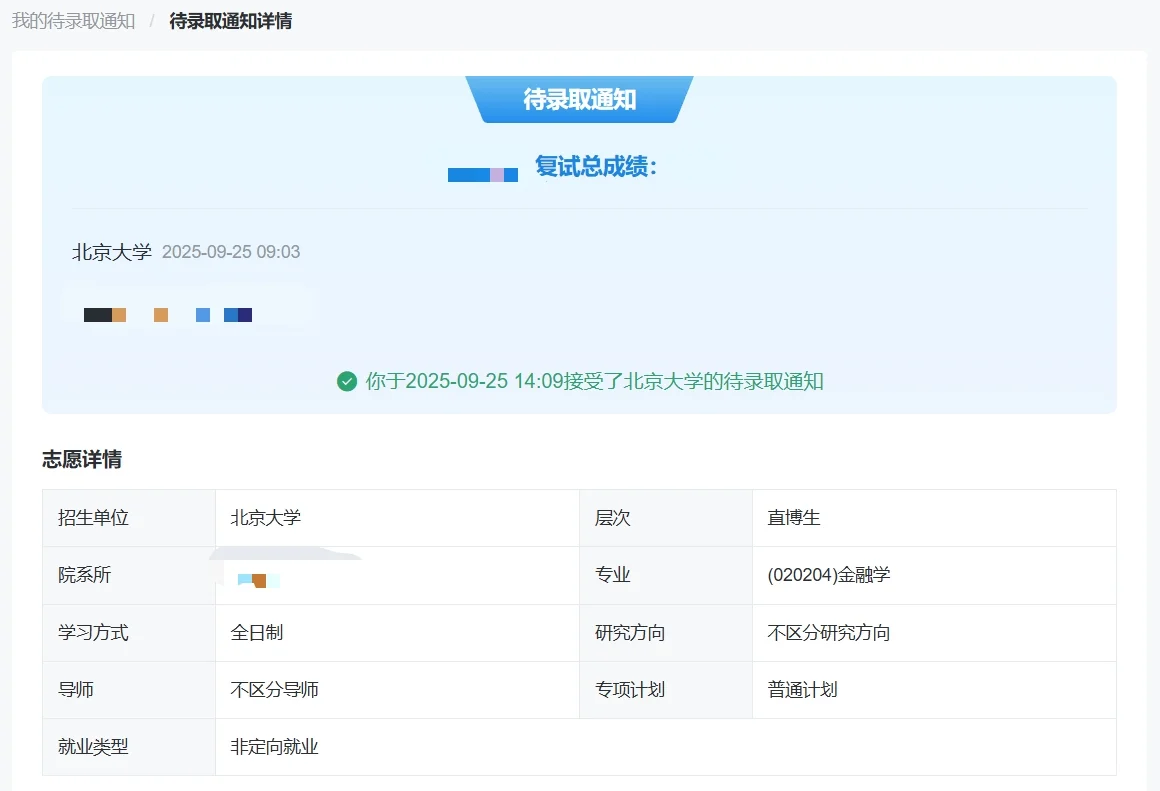The width and height of the screenshot is (1160, 791).
Task: Click the 直博生 value cell
Action: coord(934,518)
